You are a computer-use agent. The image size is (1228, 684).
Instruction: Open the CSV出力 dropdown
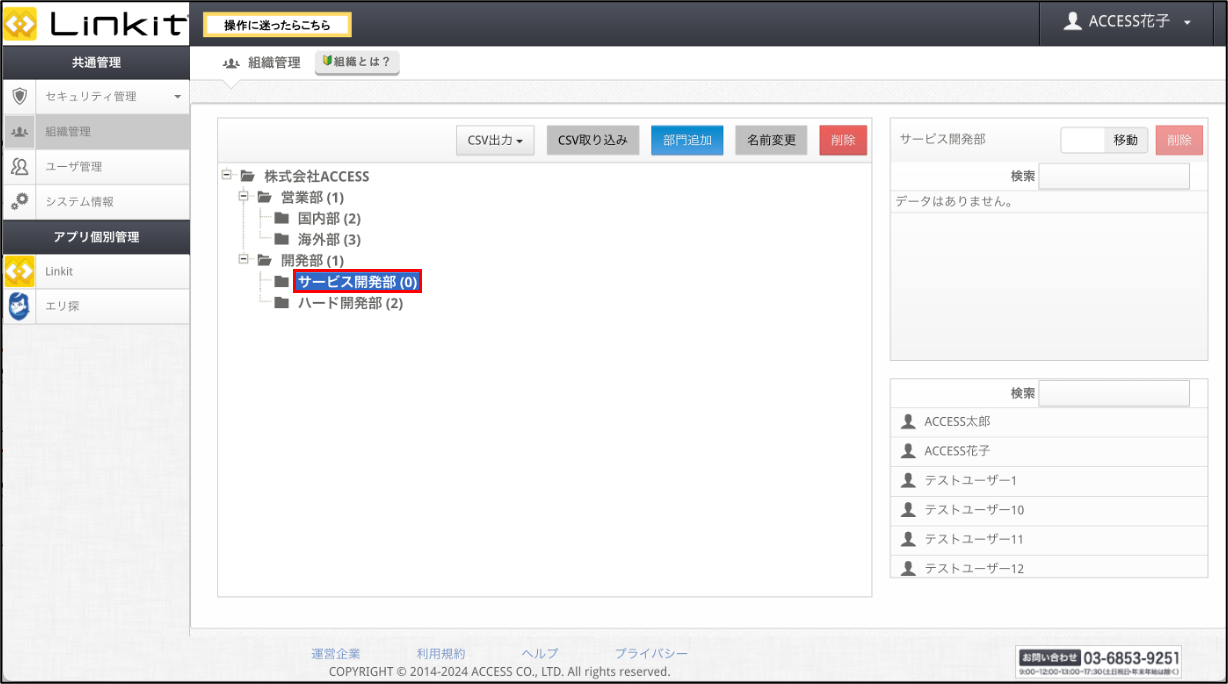(495, 140)
